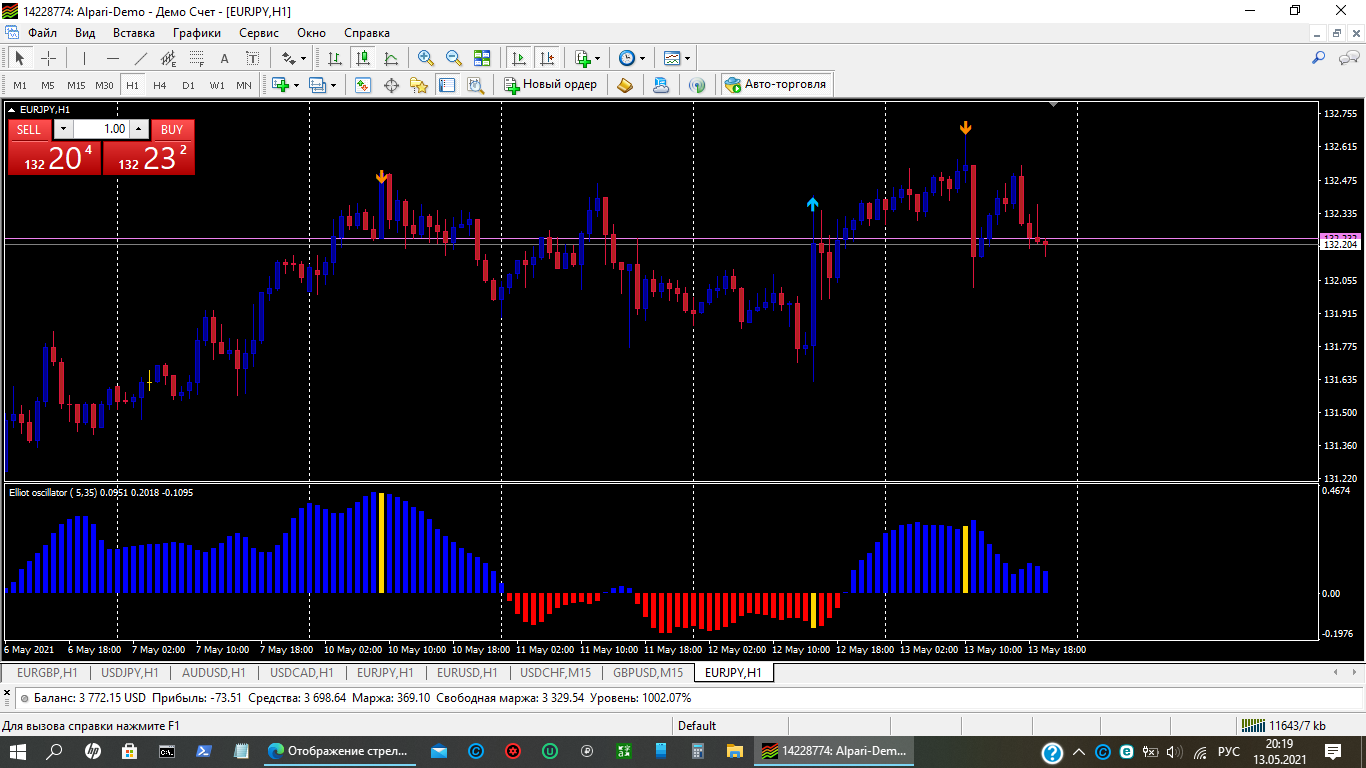Pick the trendline drawing tool

[x=141, y=58]
